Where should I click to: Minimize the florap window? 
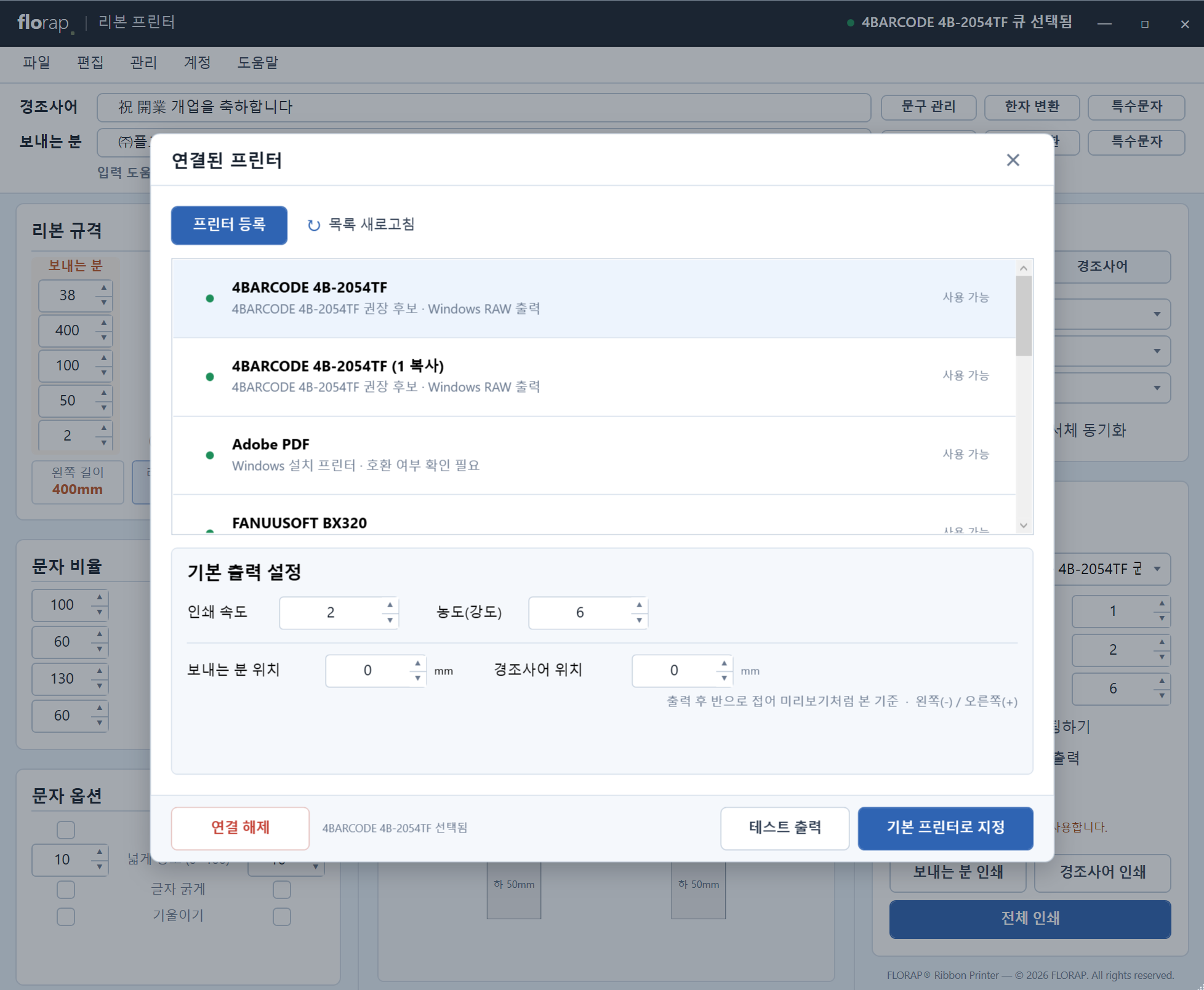pos(1104,23)
